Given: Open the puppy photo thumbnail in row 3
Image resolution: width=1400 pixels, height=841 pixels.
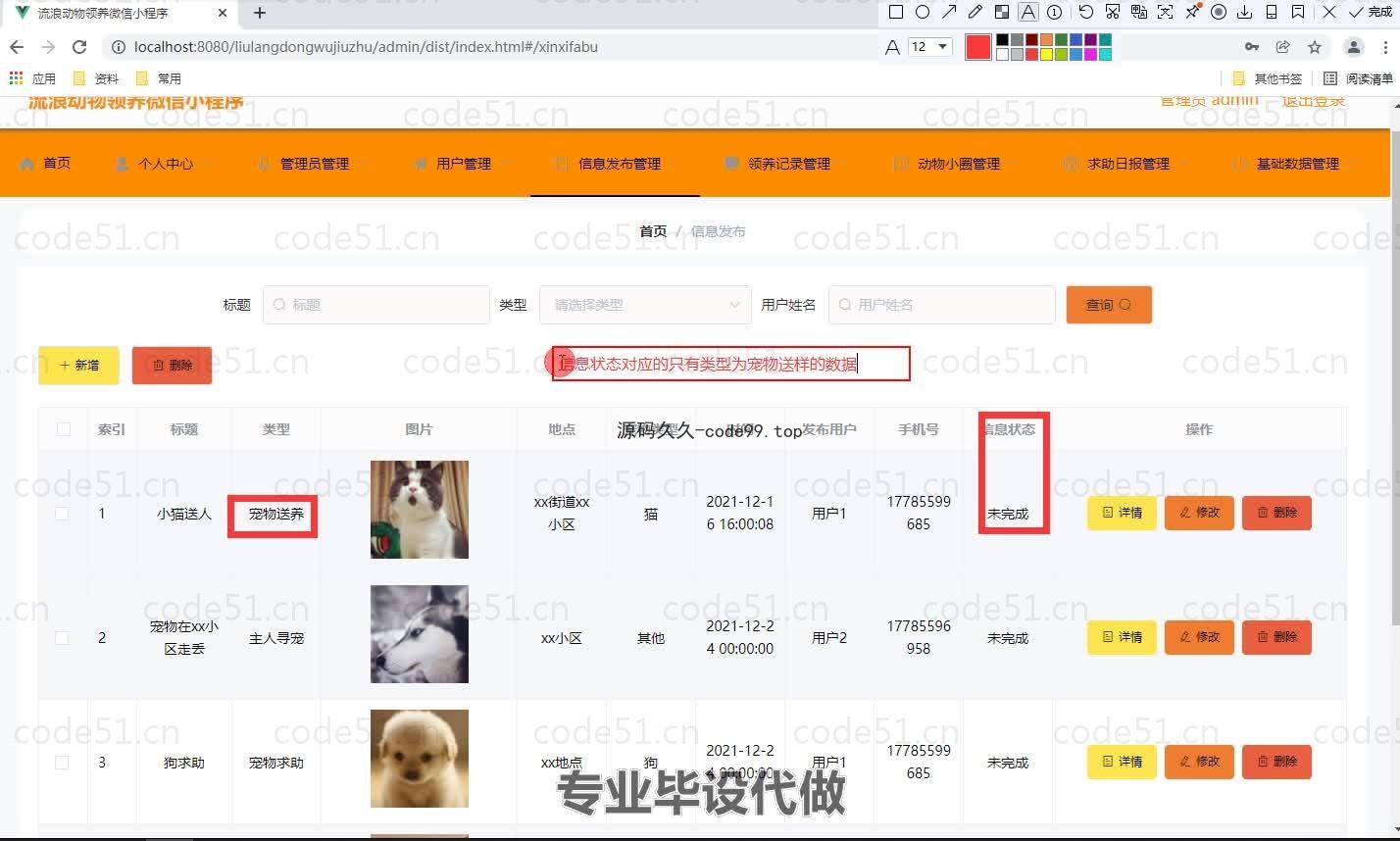Looking at the screenshot, I should (420, 759).
